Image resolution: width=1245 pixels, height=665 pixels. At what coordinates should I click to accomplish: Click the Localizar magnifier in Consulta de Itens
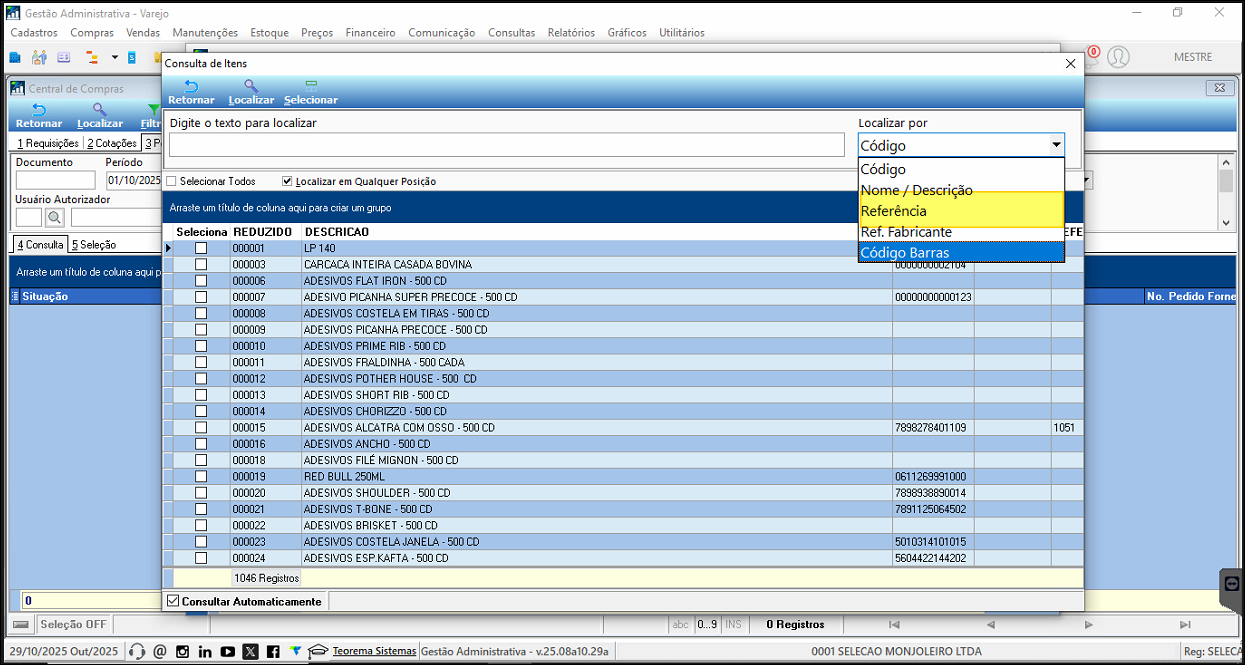point(250,87)
